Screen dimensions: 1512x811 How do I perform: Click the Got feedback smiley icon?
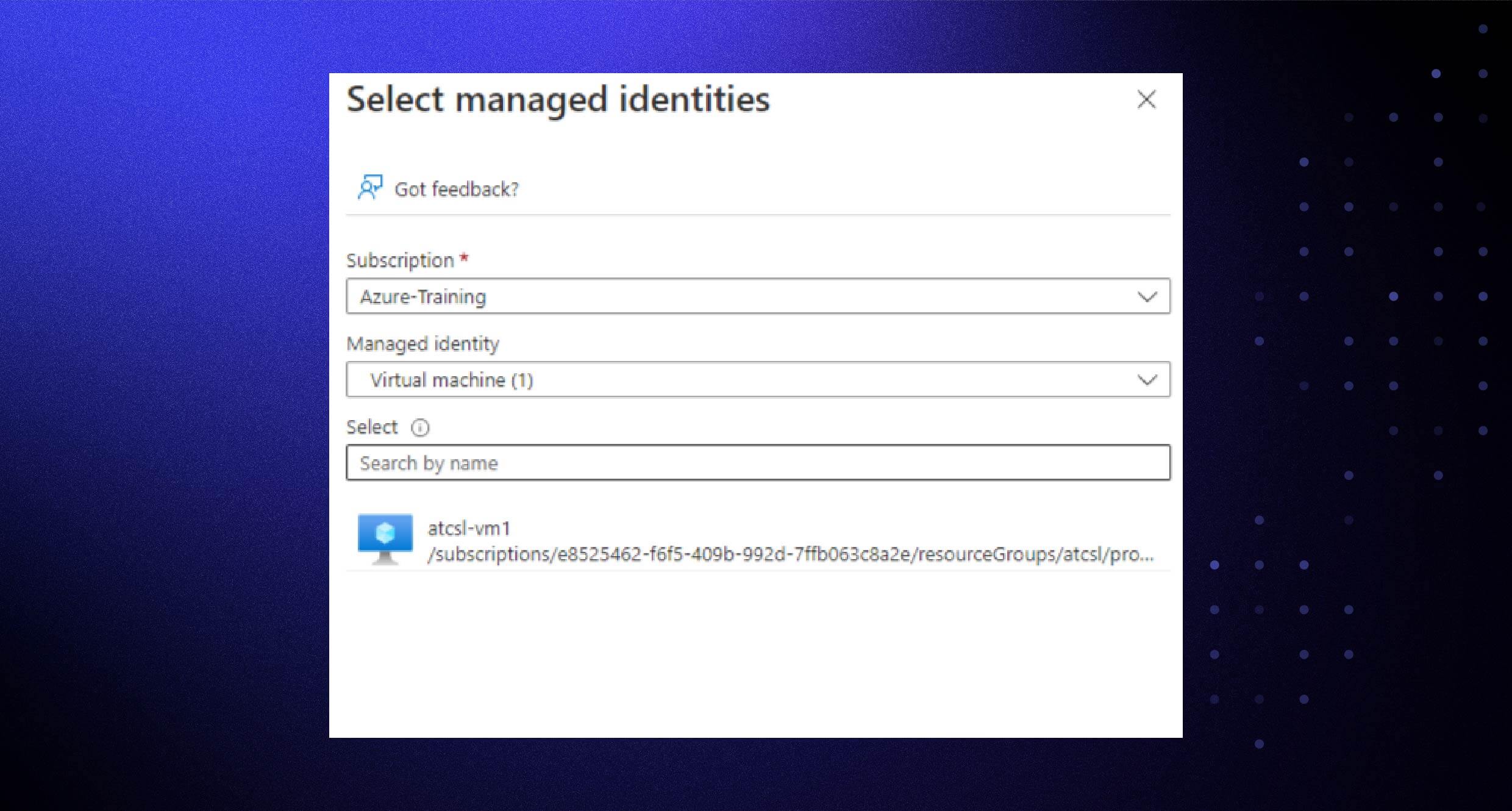[370, 188]
